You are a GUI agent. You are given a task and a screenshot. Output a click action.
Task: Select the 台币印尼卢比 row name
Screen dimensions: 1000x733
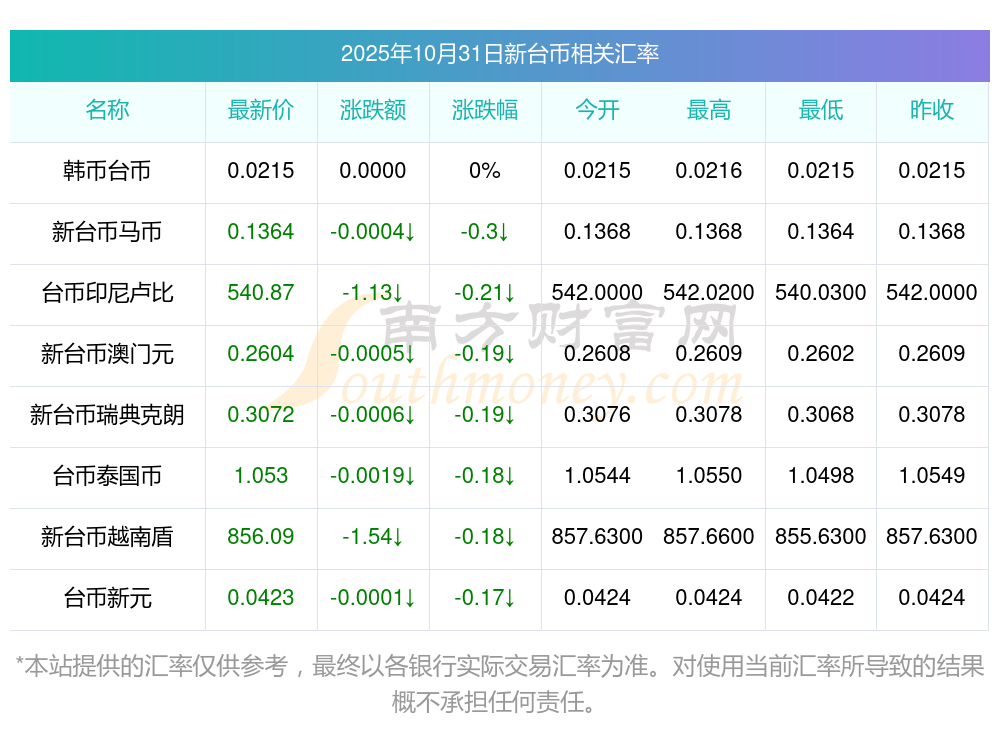(107, 293)
